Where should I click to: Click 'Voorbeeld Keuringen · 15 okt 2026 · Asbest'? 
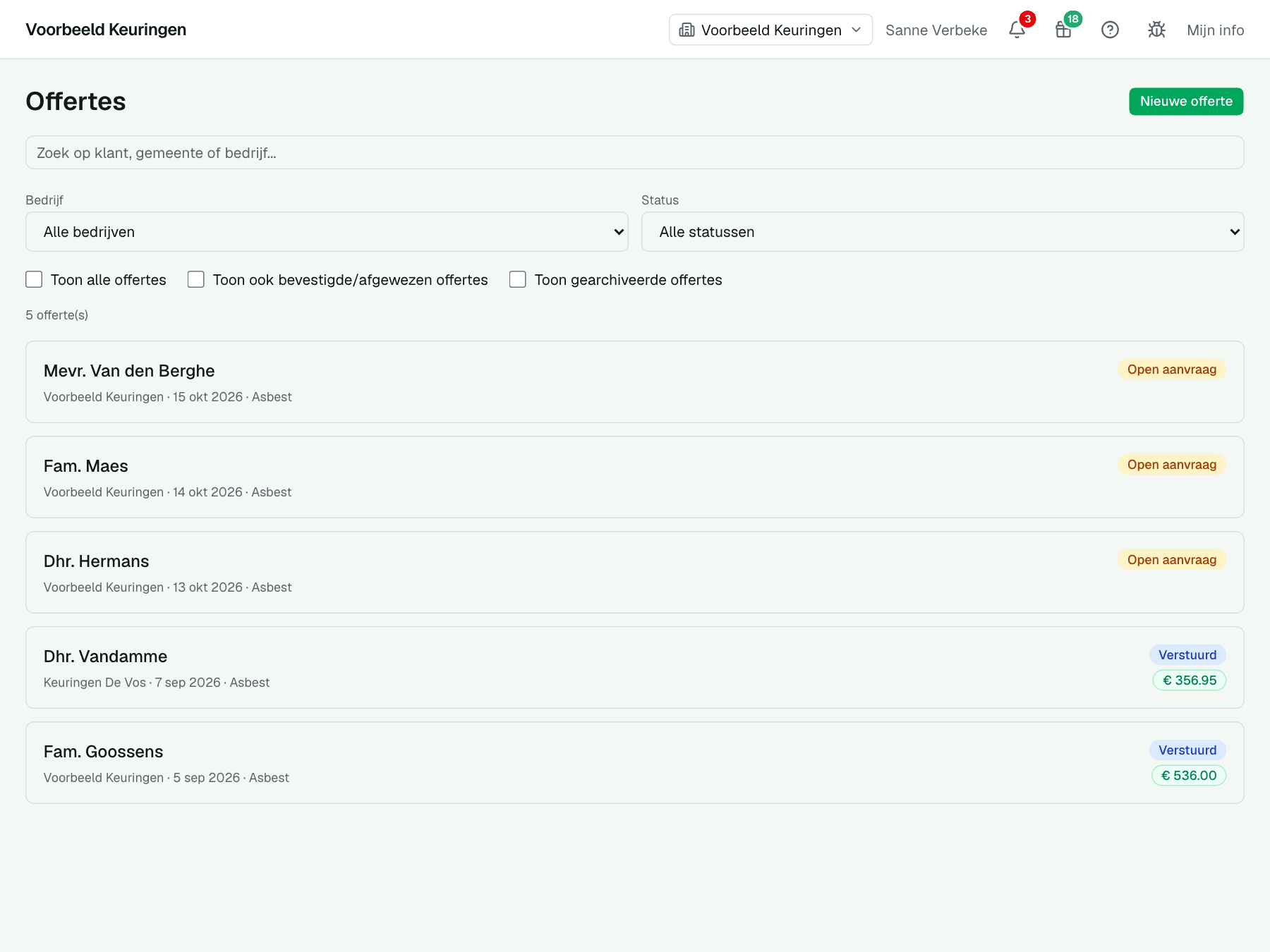[x=168, y=396]
